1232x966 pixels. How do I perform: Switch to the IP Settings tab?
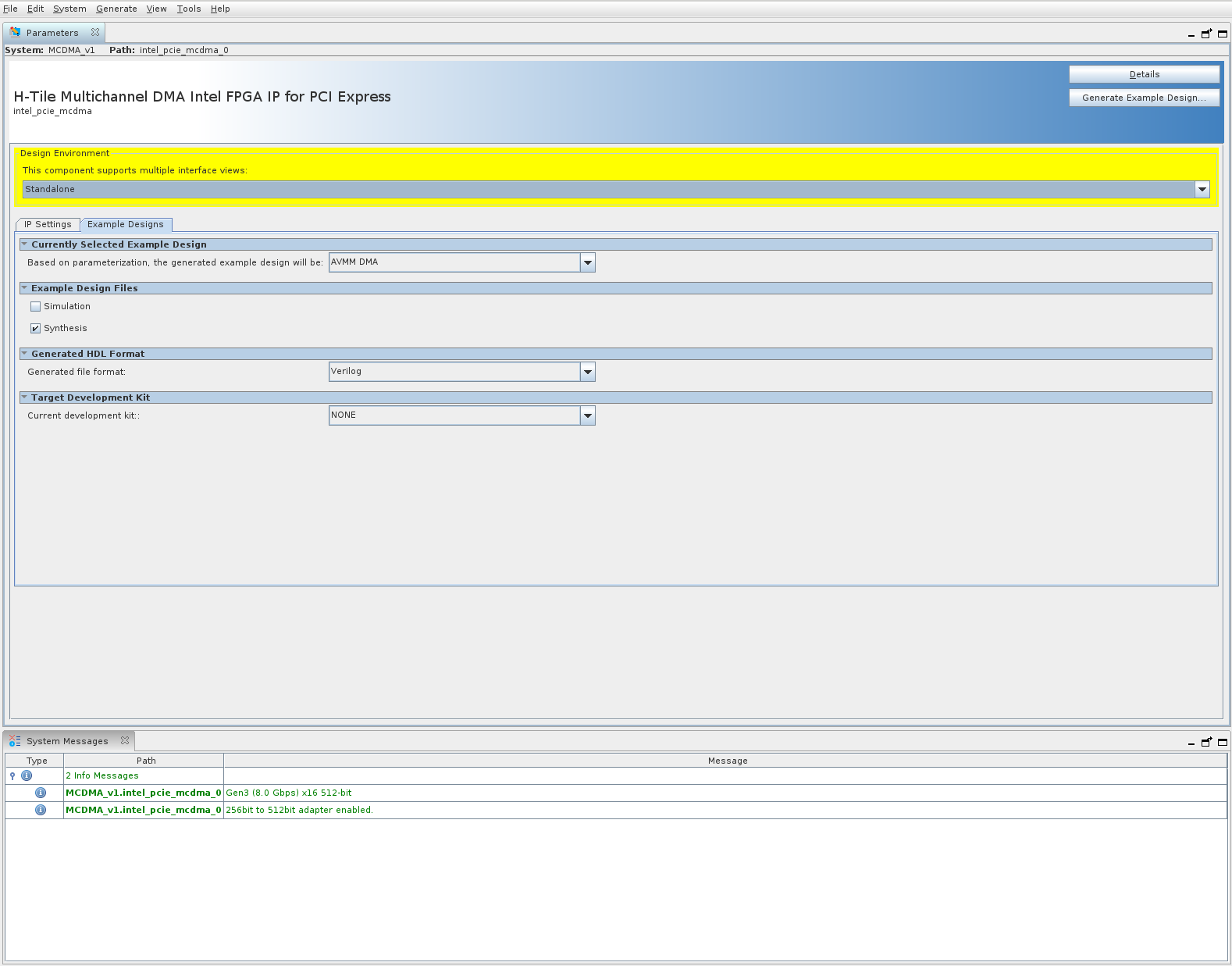click(48, 224)
